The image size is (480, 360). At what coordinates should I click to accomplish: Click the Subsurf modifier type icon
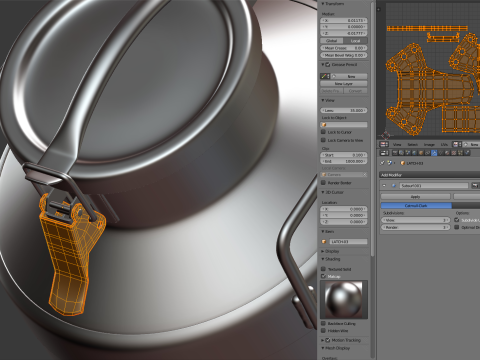point(394,185)
